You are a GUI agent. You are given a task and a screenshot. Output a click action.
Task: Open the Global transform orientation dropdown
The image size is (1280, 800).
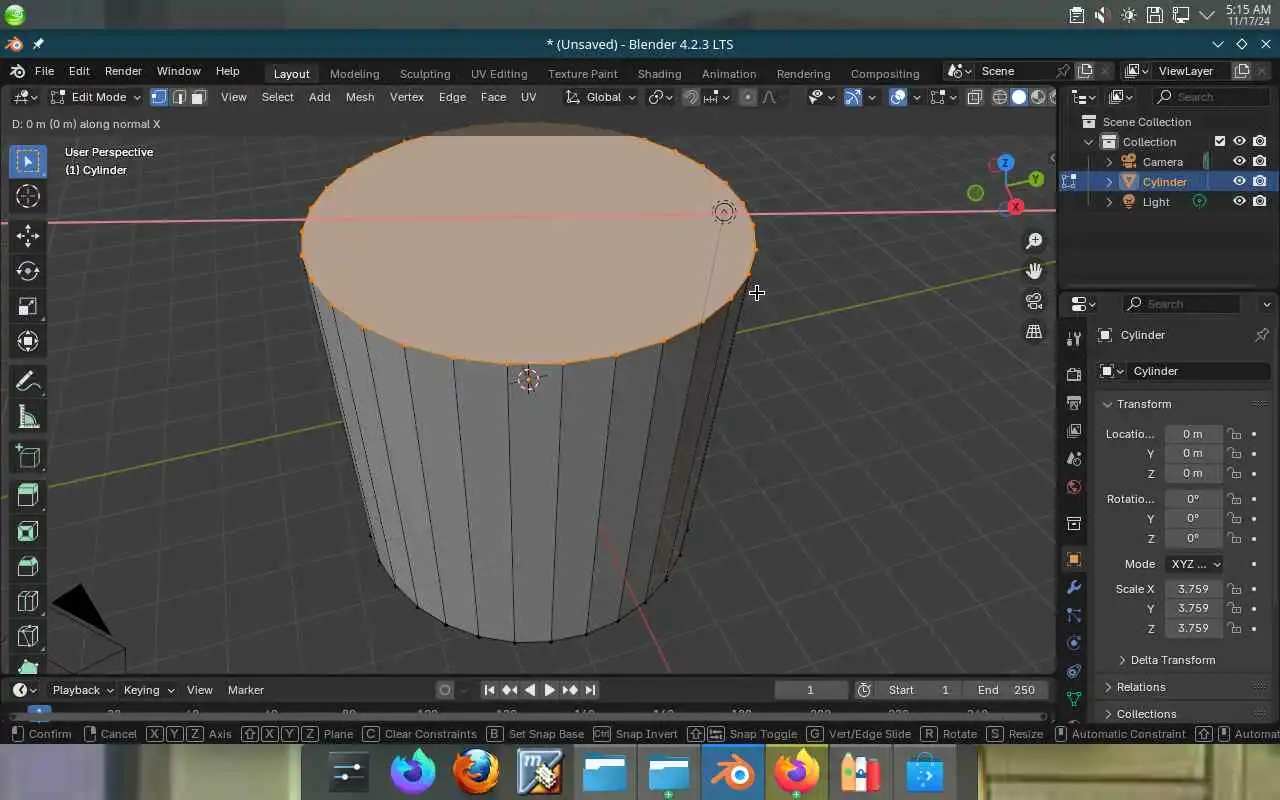601,97
